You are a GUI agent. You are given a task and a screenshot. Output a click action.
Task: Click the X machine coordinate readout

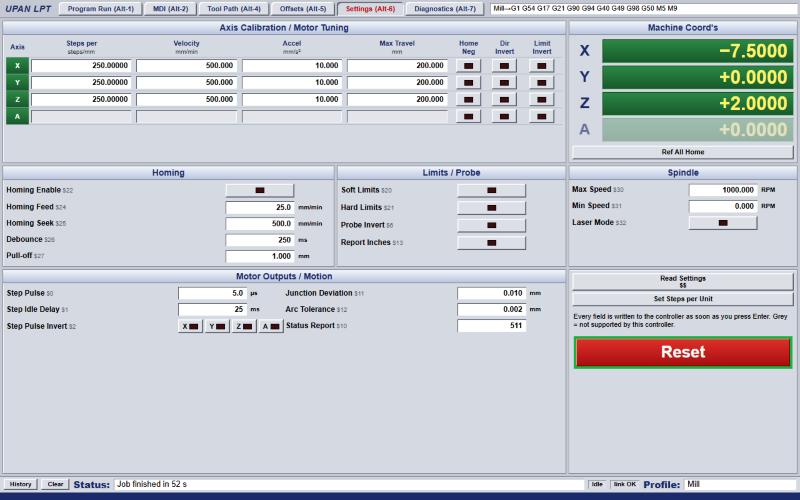[698, 51]
